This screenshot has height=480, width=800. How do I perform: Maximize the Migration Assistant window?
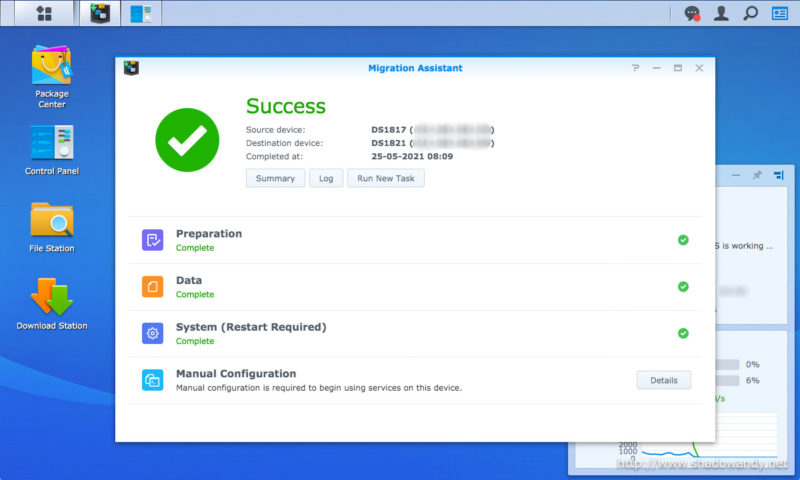[x=678, y=68]
